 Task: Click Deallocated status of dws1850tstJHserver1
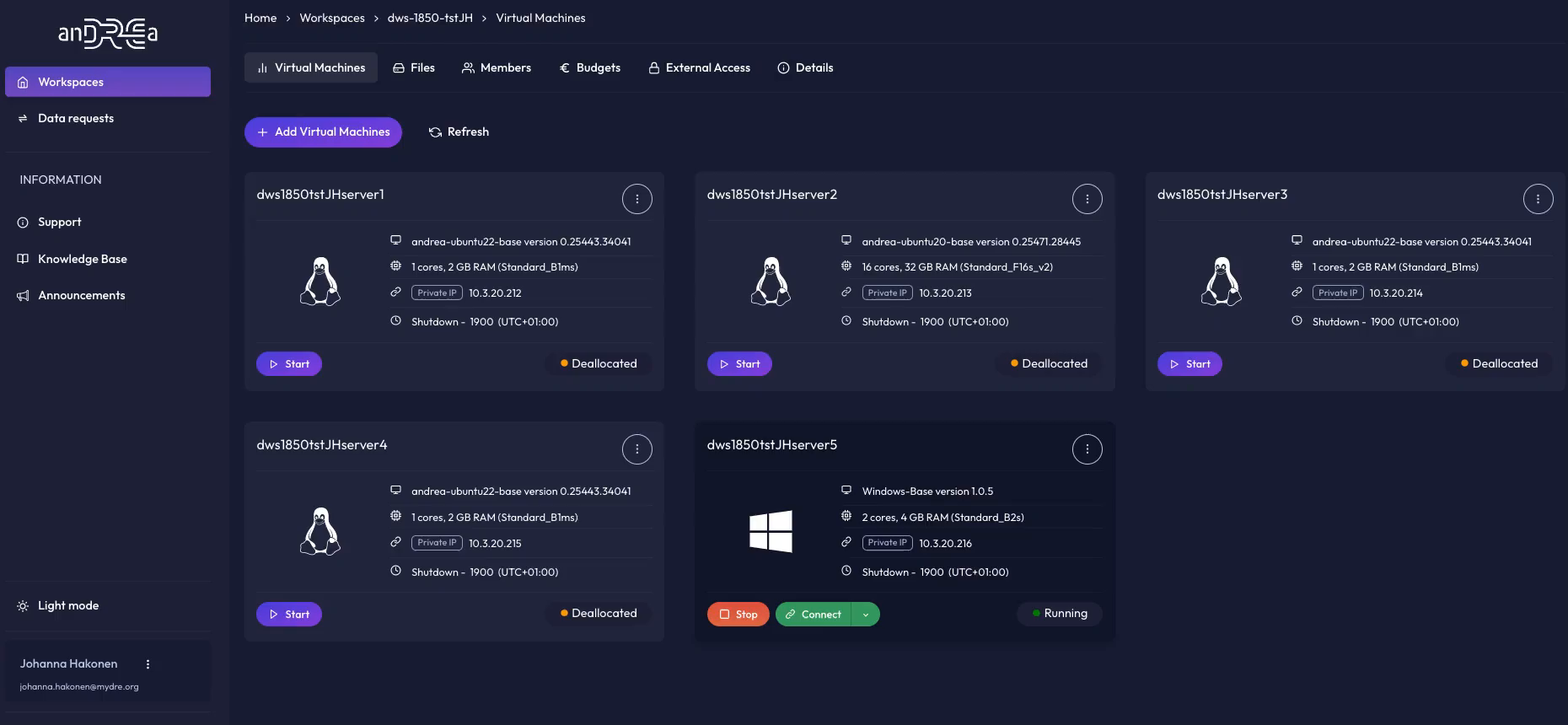tap(599, 364)
